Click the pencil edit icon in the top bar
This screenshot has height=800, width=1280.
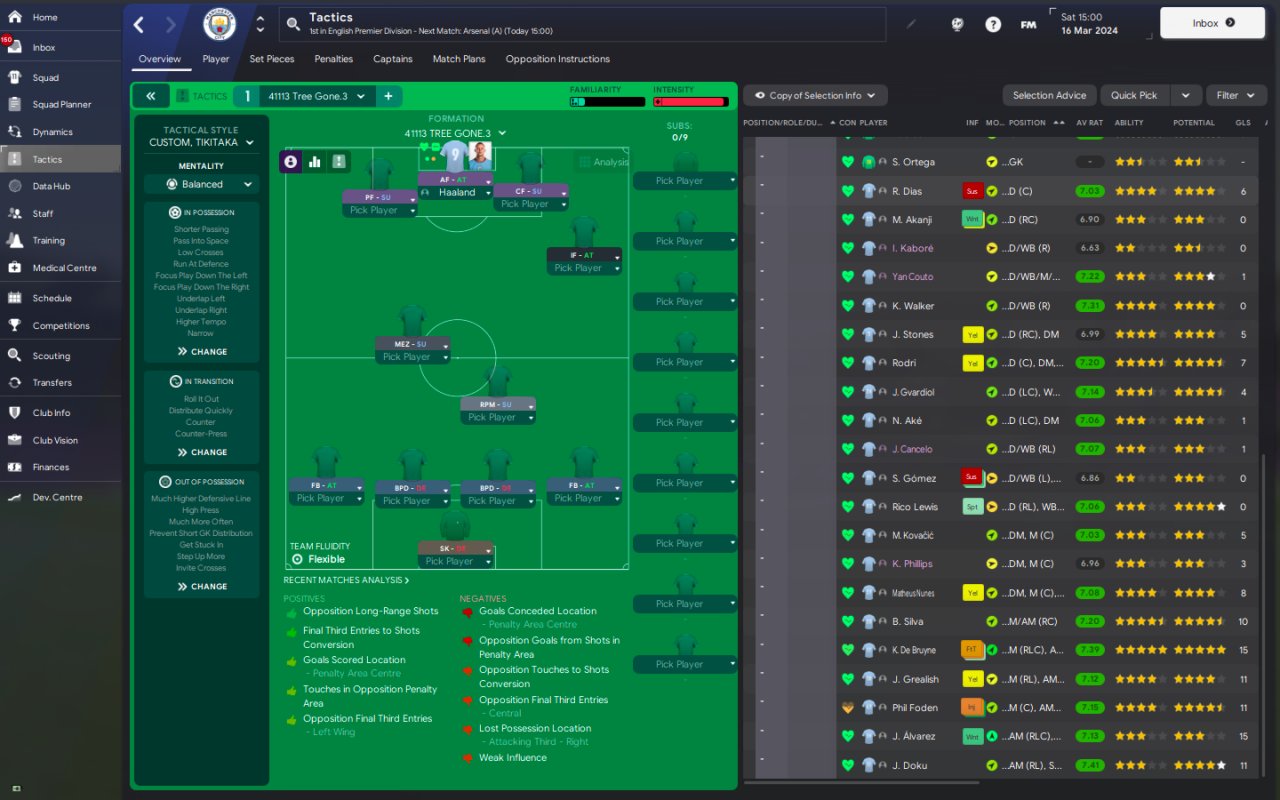tap(911, 24)
